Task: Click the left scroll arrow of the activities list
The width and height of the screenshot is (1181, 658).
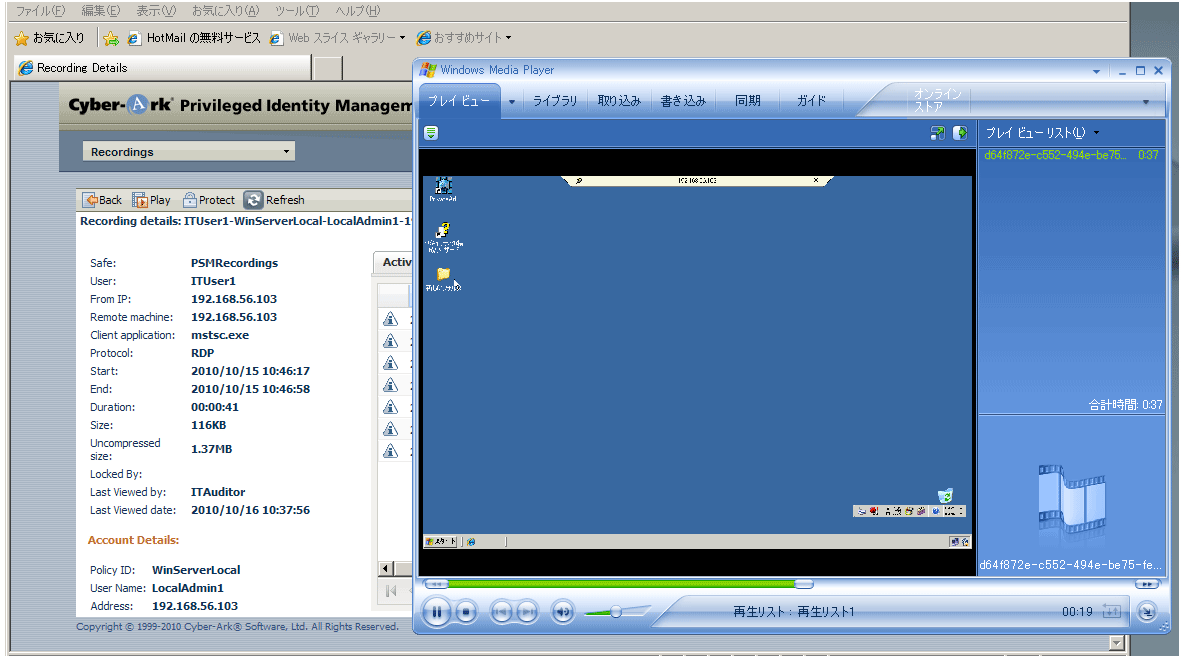Action: point(386,568)
